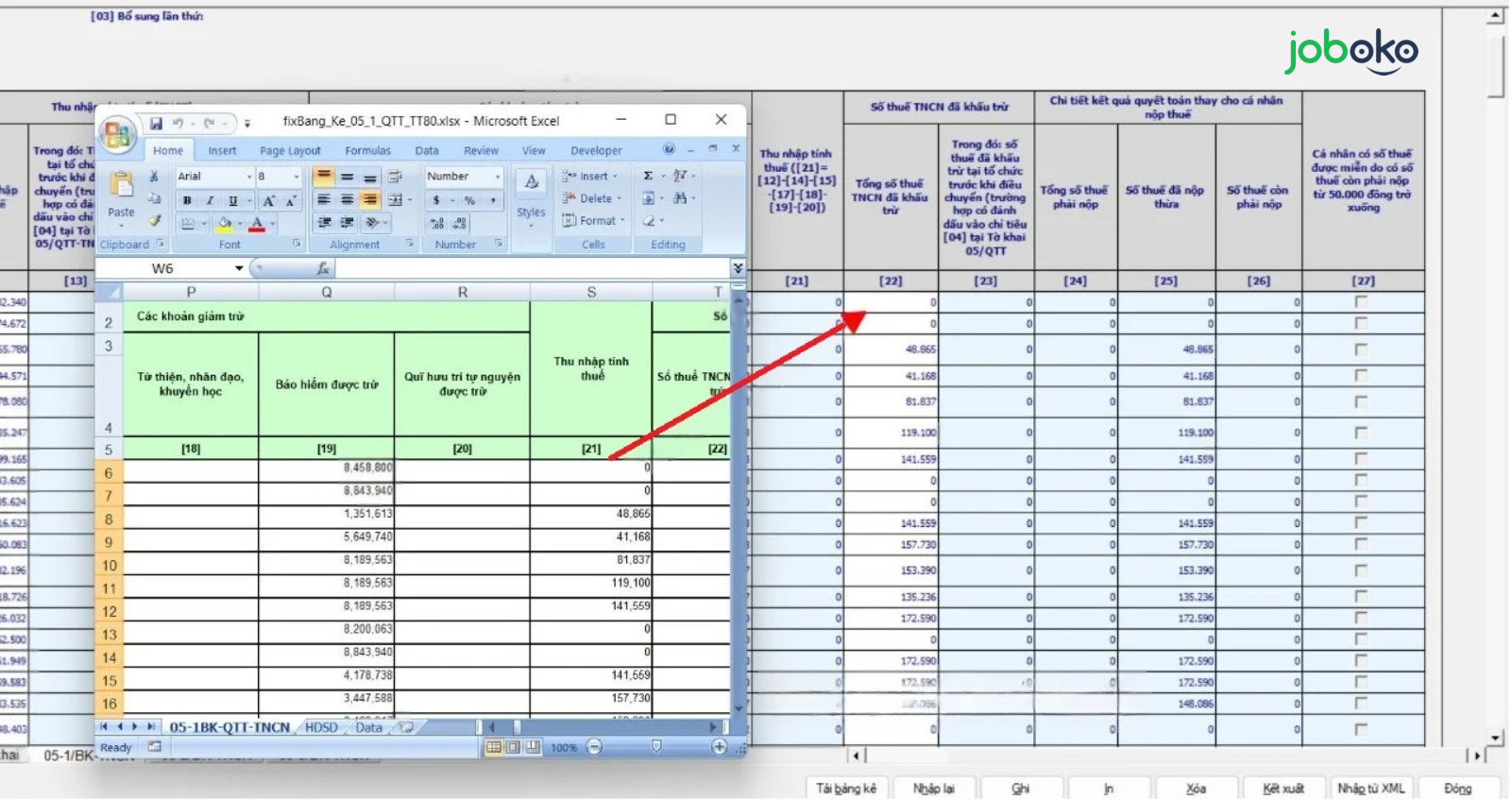This screenshot has height=800, width=1512.
Task: Open the Arial font name dropdown
Action: (x=249, y=177)
